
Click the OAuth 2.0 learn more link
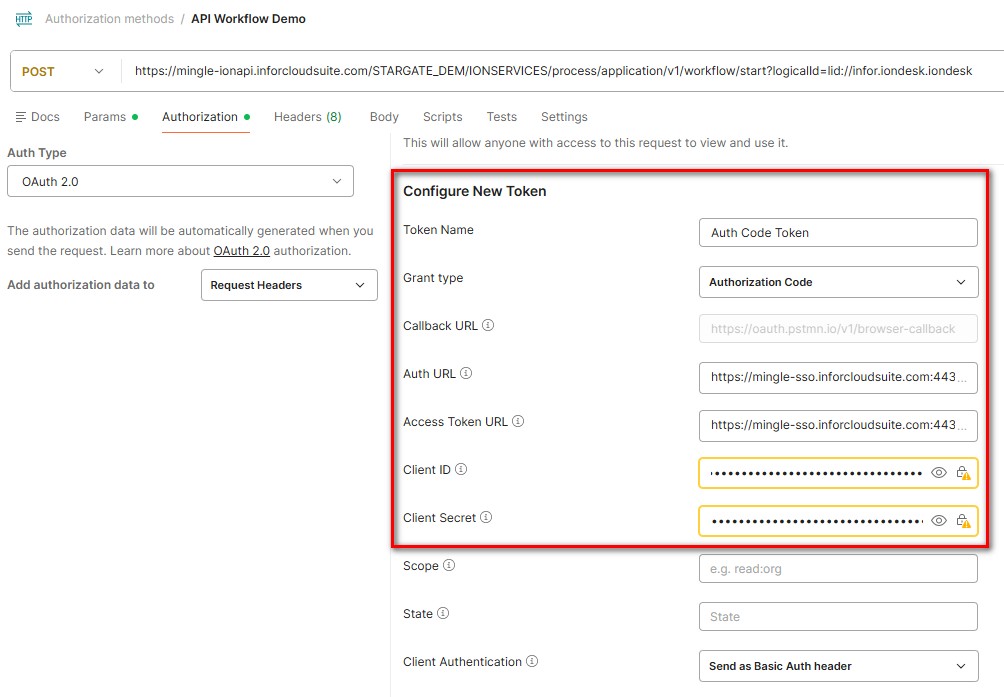pos(241,251)
